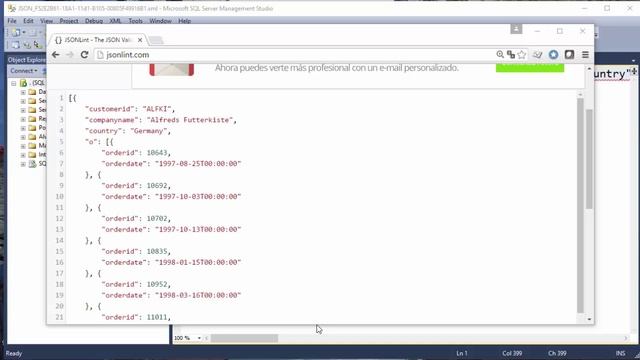
Task: Click the second icon in SSMS second toolbar row
Action: [x=27, y=45]
